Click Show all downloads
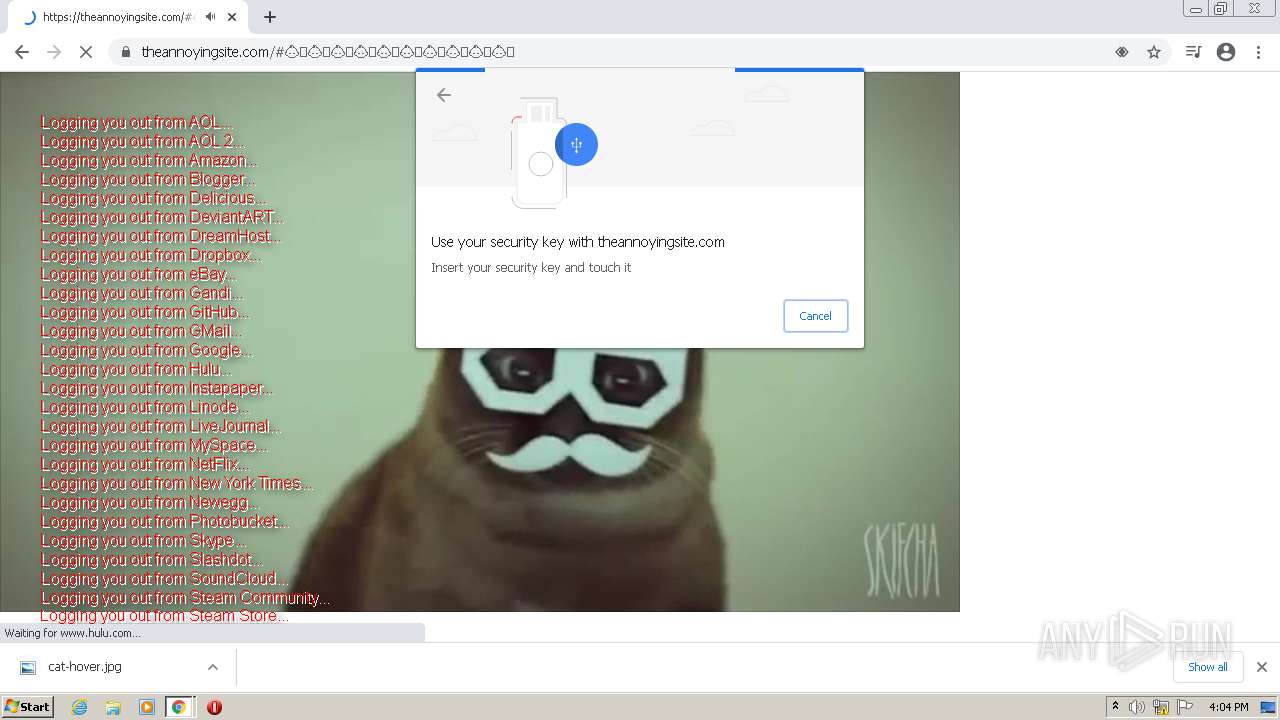 click(x=1207, y=667)
